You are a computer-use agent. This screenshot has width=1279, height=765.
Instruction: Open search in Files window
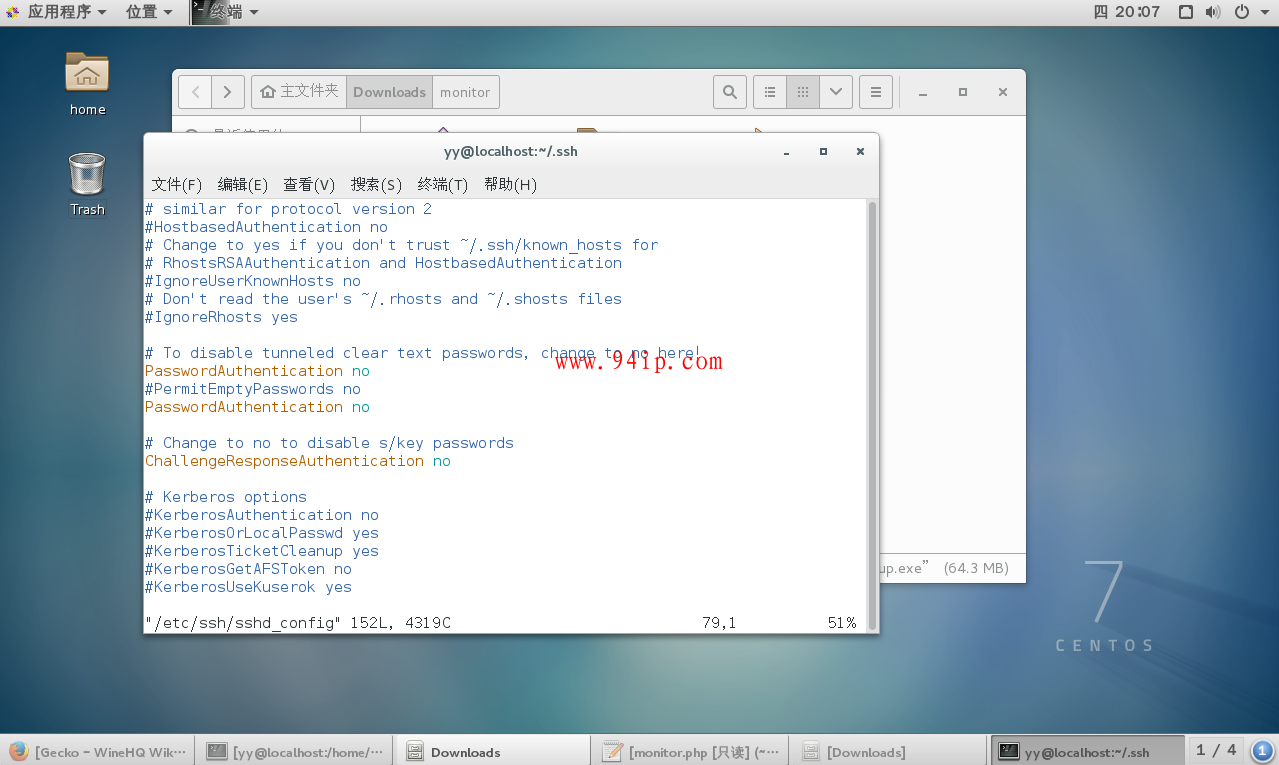click(x=730, y=92)
